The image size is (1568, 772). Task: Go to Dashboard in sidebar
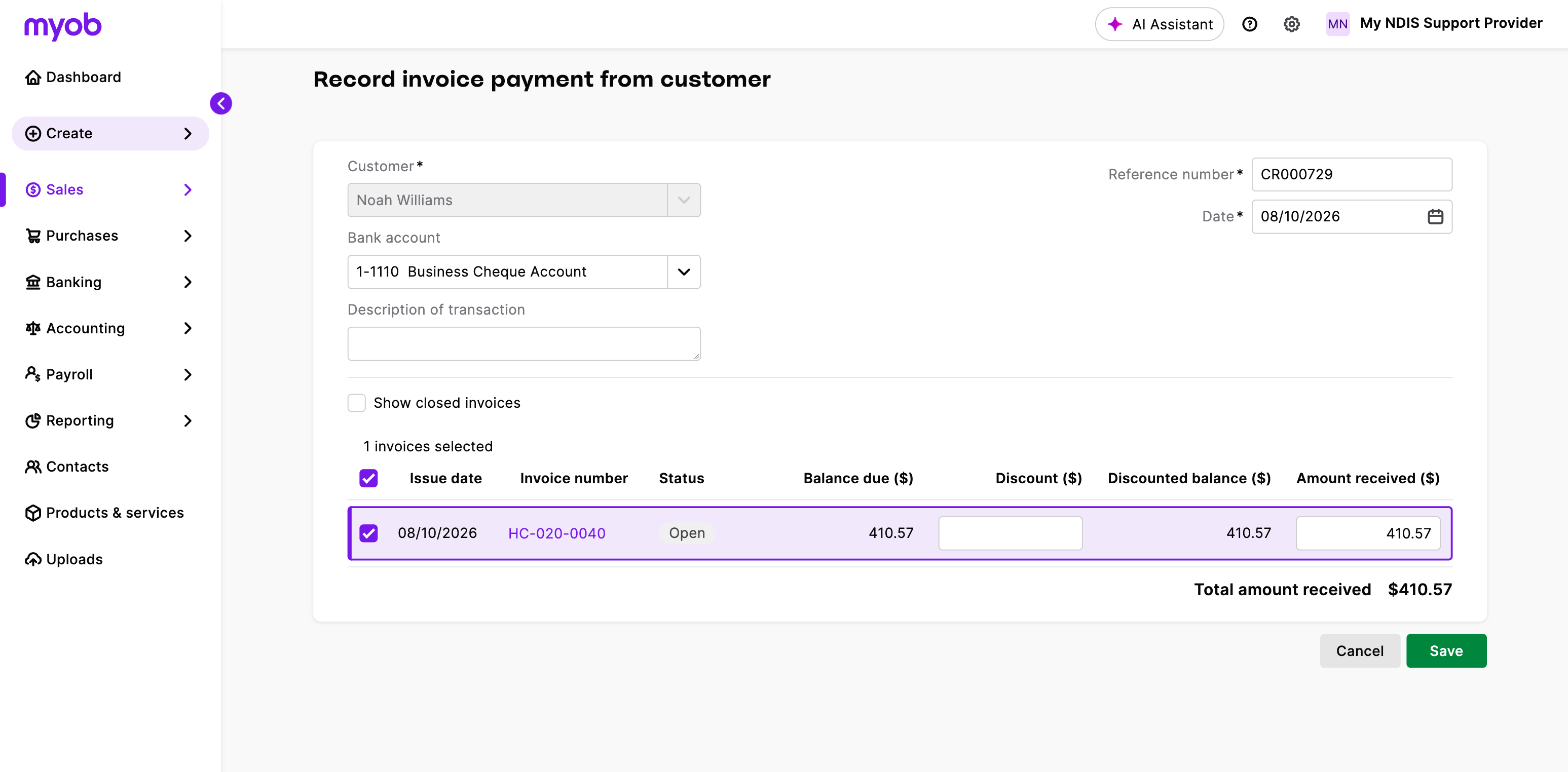coord(84,78)
